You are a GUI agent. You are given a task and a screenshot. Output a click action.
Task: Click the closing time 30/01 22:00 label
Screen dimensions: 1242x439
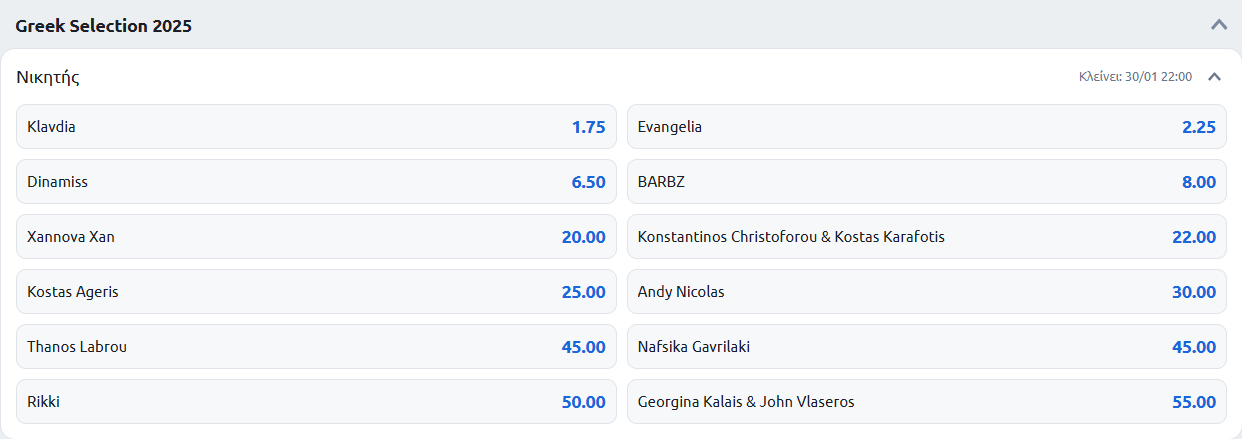click(x=1135, y=77)
